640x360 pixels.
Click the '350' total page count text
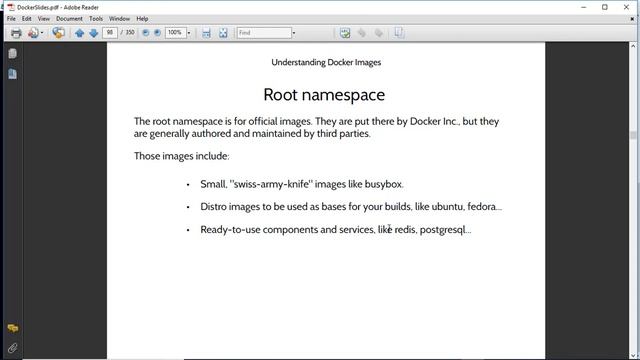click(130, 33)
